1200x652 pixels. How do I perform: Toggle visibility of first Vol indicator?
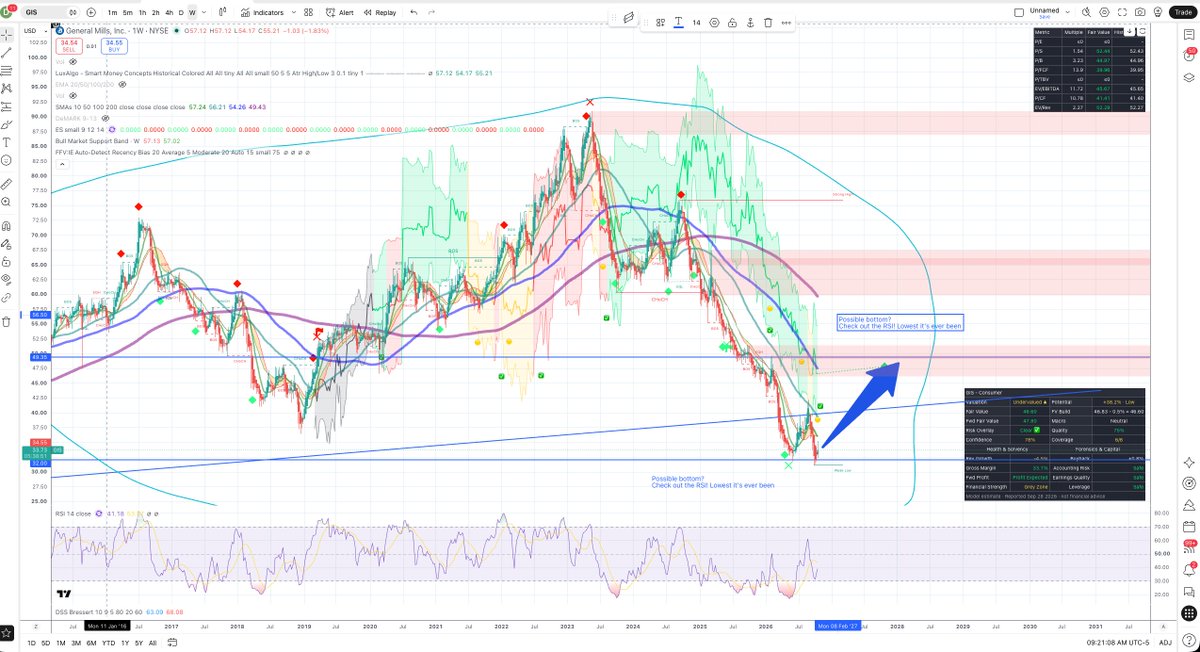tap(73, 62)
